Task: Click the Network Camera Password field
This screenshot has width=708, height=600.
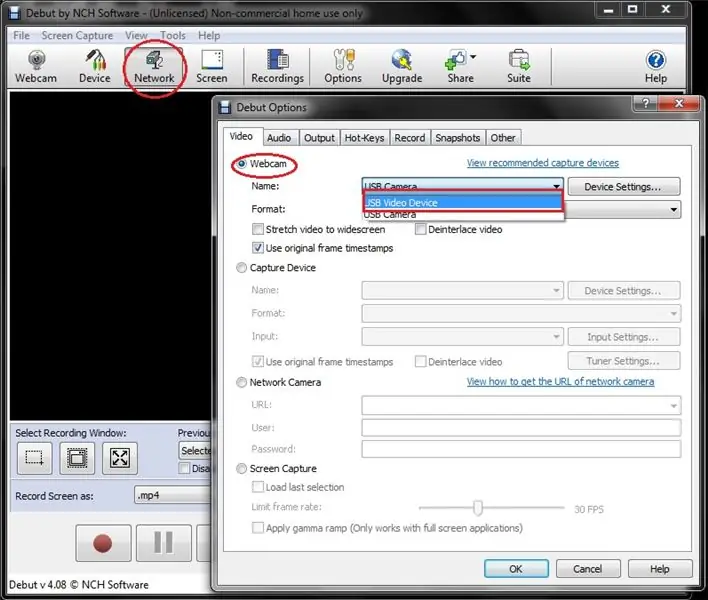Action: click(x=521, y=449)
